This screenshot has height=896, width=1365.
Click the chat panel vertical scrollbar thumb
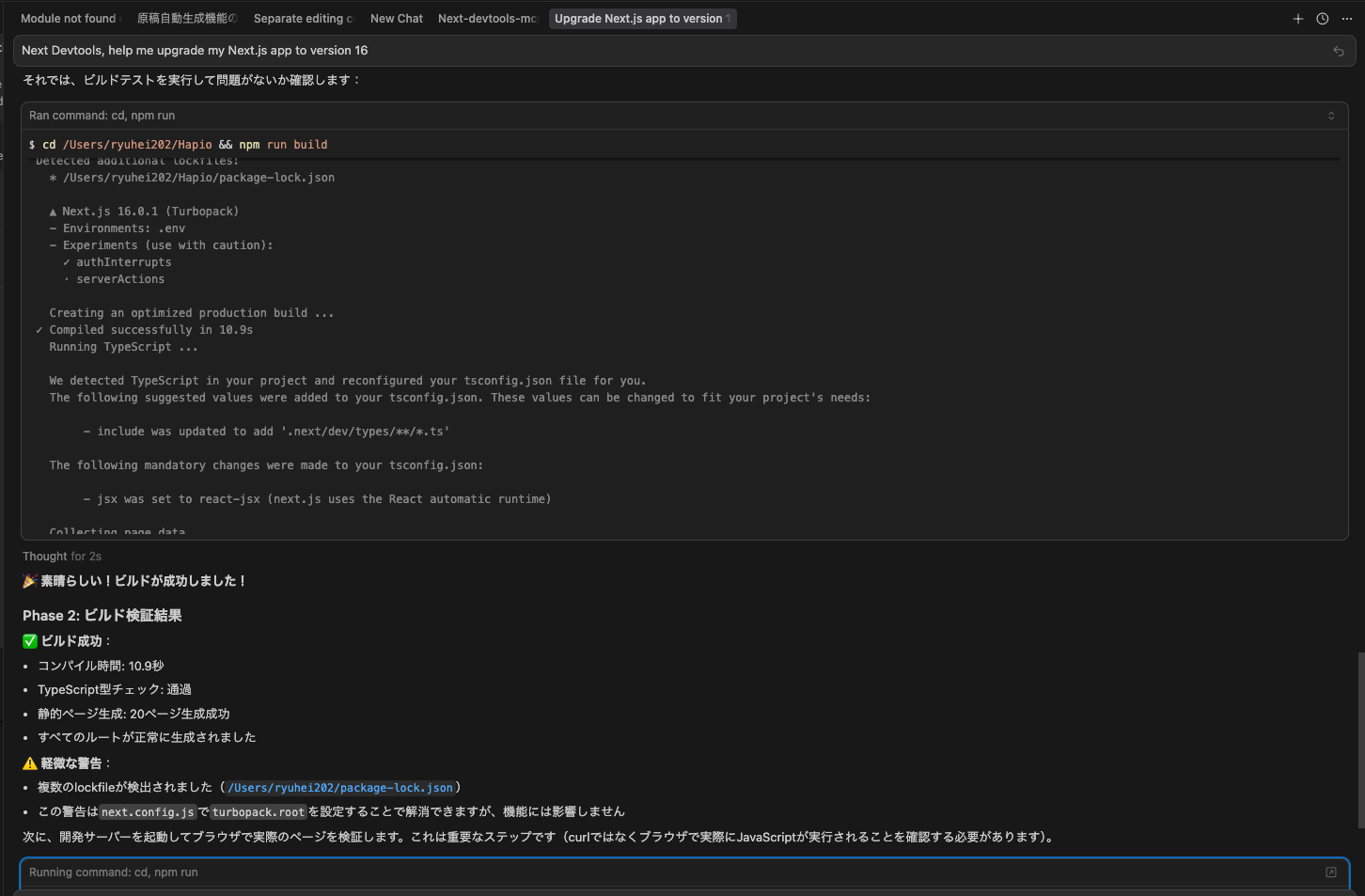(1360, 740)
